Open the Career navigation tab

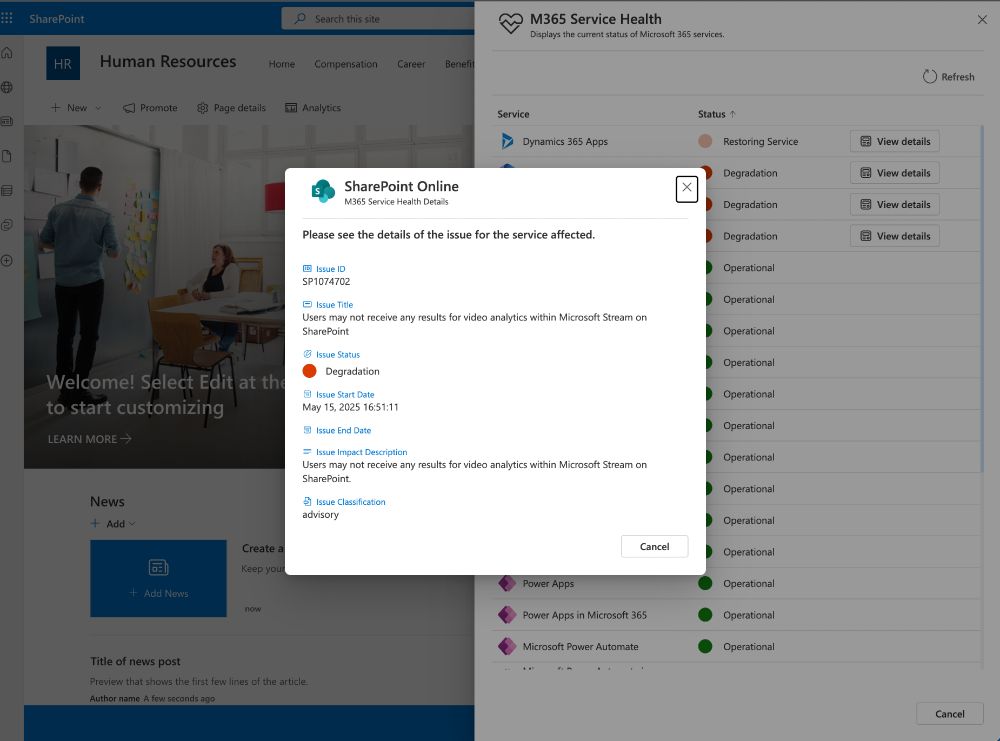(411, 64)
